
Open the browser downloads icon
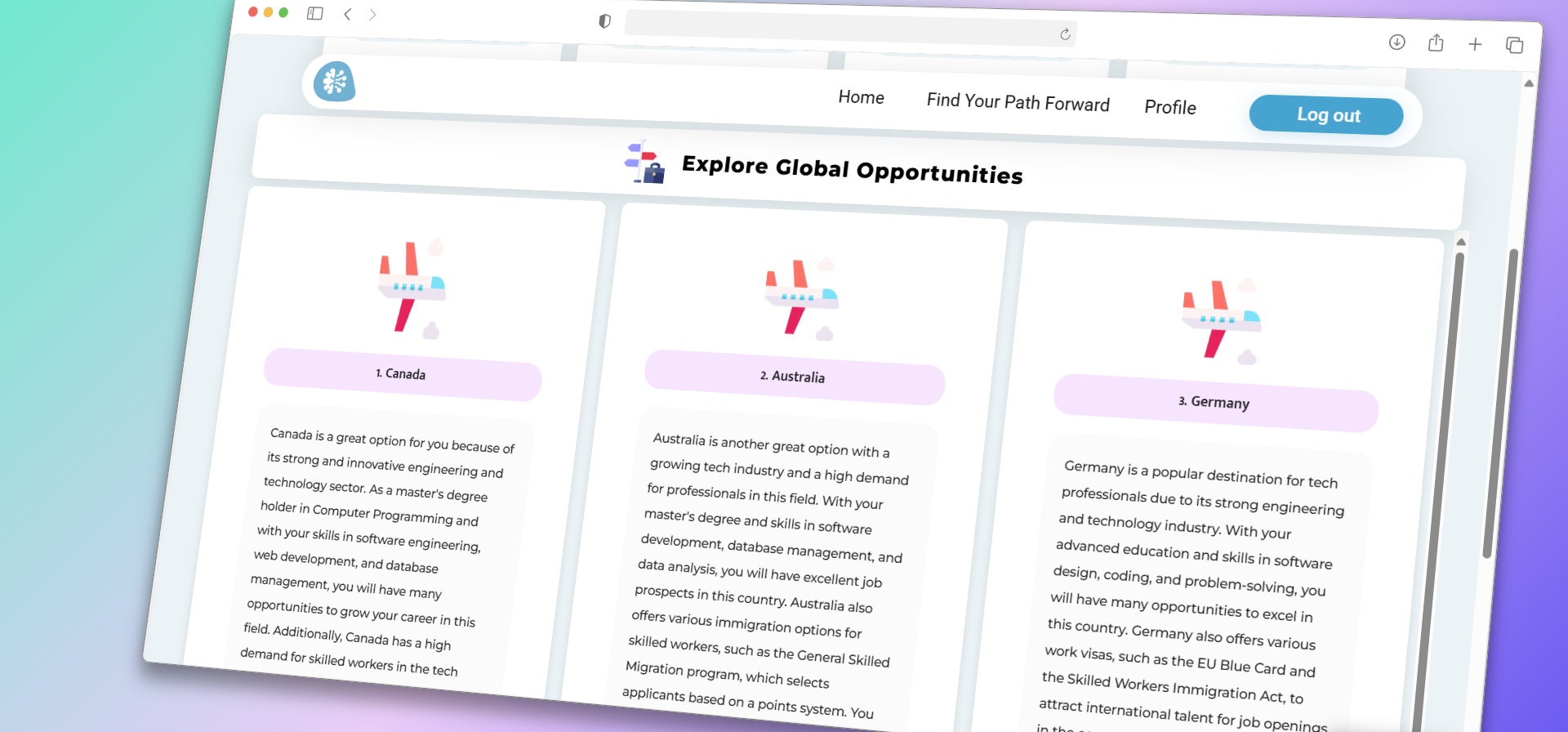1396,42
